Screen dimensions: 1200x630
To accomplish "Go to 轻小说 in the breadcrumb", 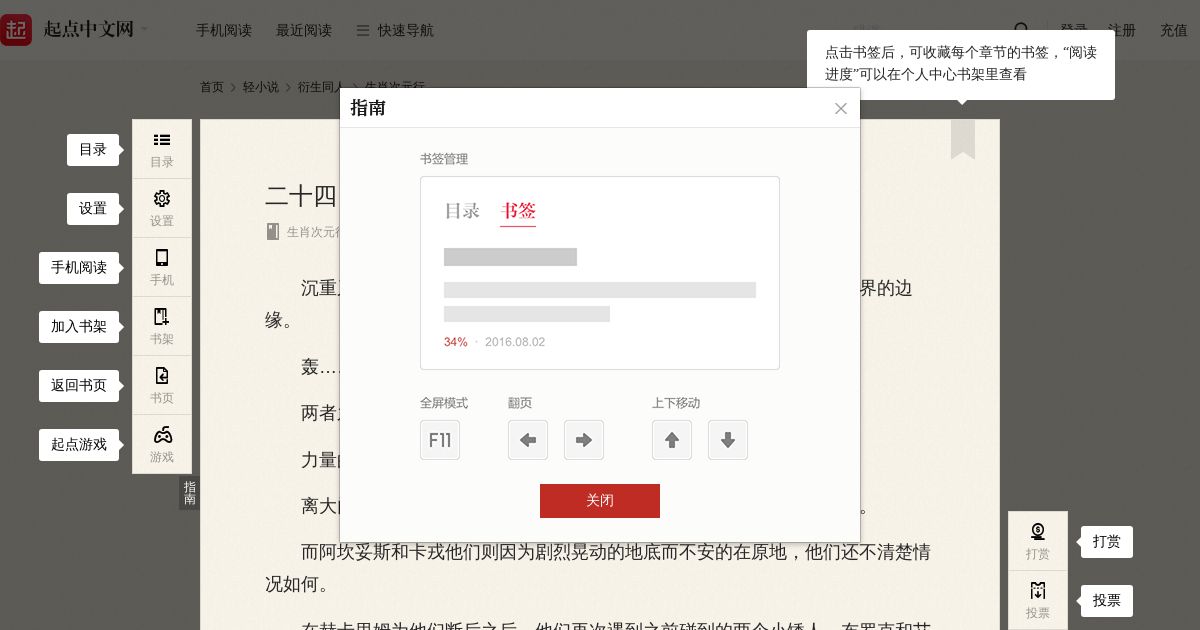I will (261, 87).
